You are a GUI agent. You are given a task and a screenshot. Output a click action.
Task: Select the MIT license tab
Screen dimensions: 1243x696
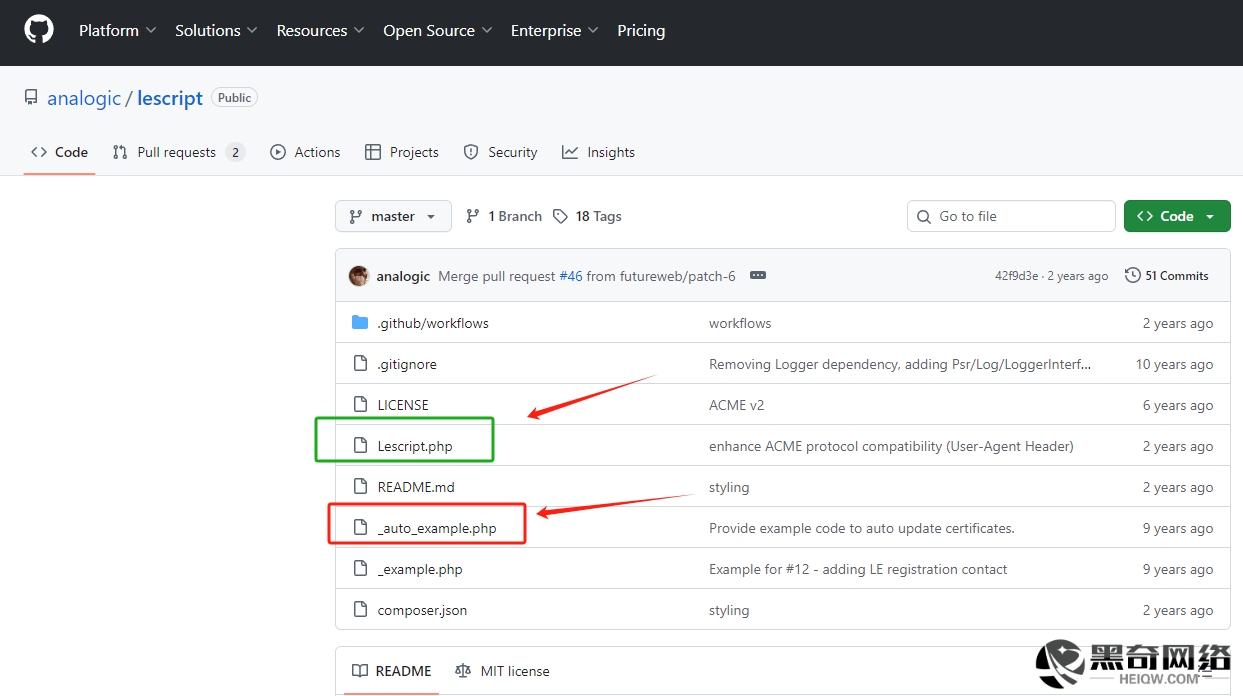[502, 671]
